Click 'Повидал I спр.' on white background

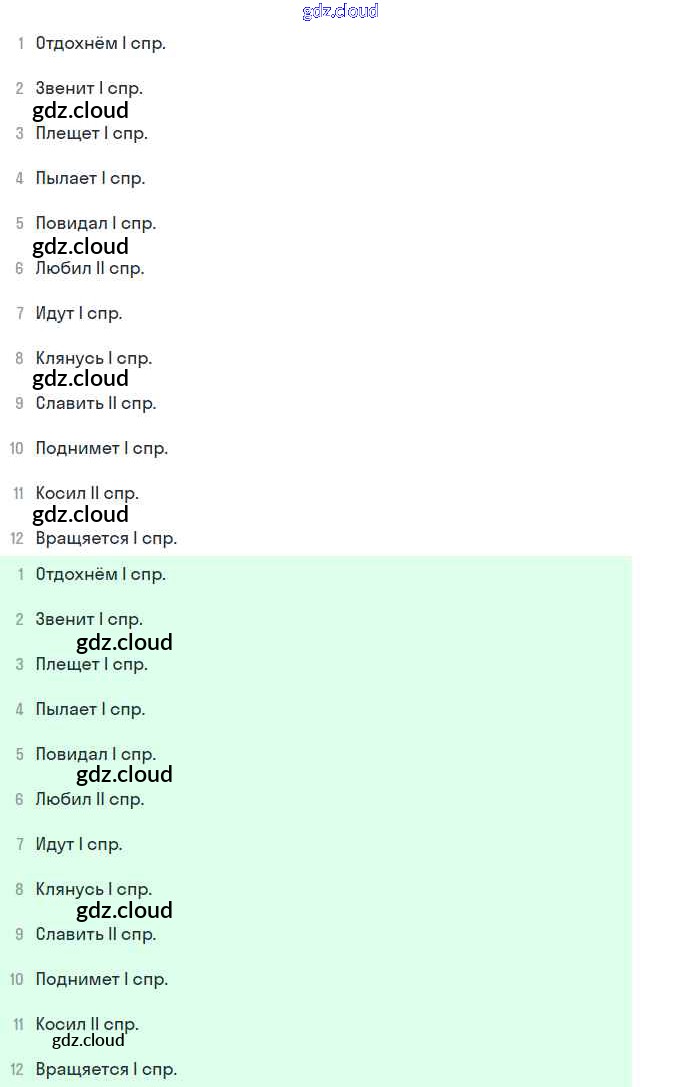96,223
